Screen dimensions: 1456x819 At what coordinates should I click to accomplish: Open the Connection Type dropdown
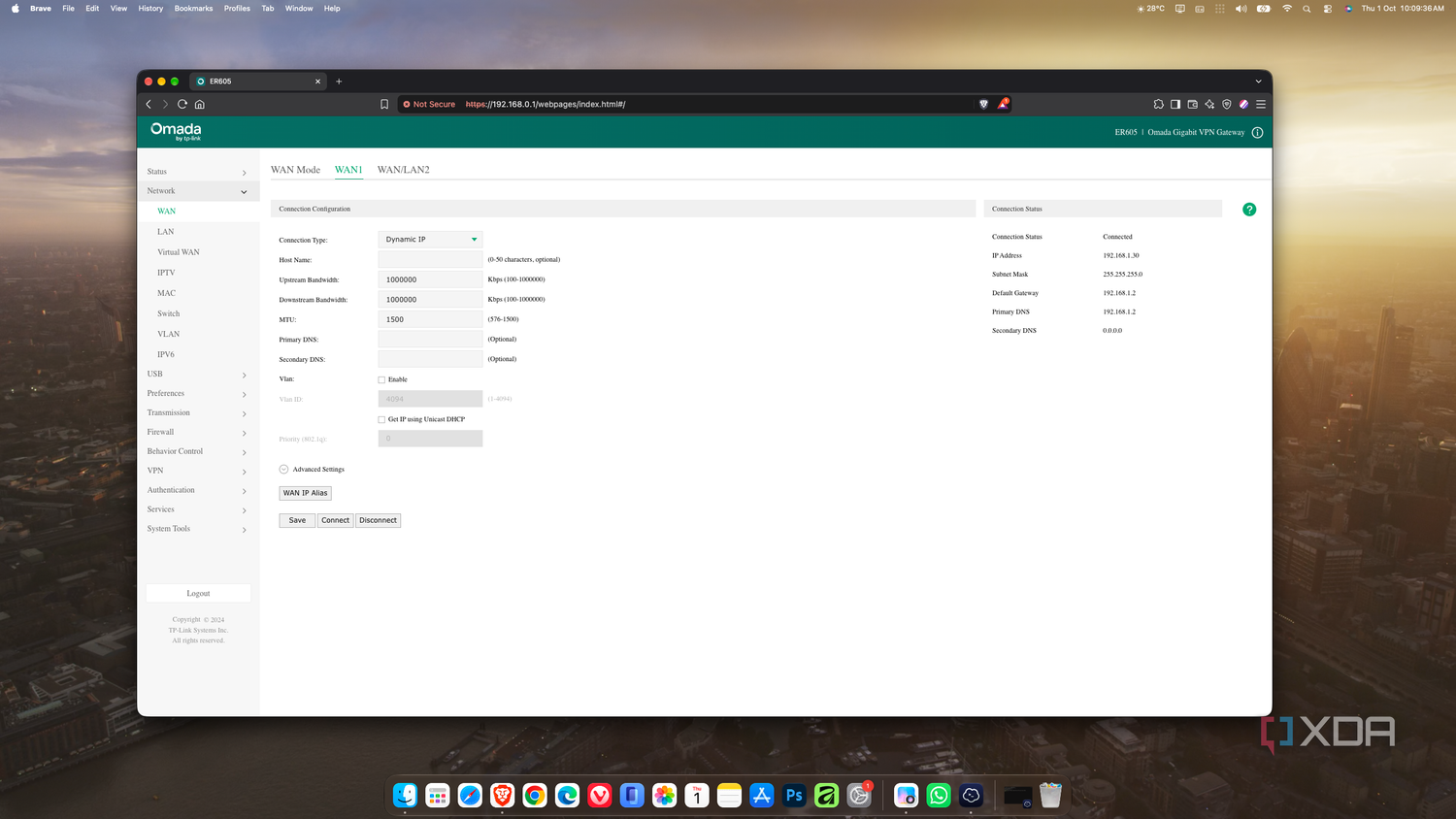[430, 240]
